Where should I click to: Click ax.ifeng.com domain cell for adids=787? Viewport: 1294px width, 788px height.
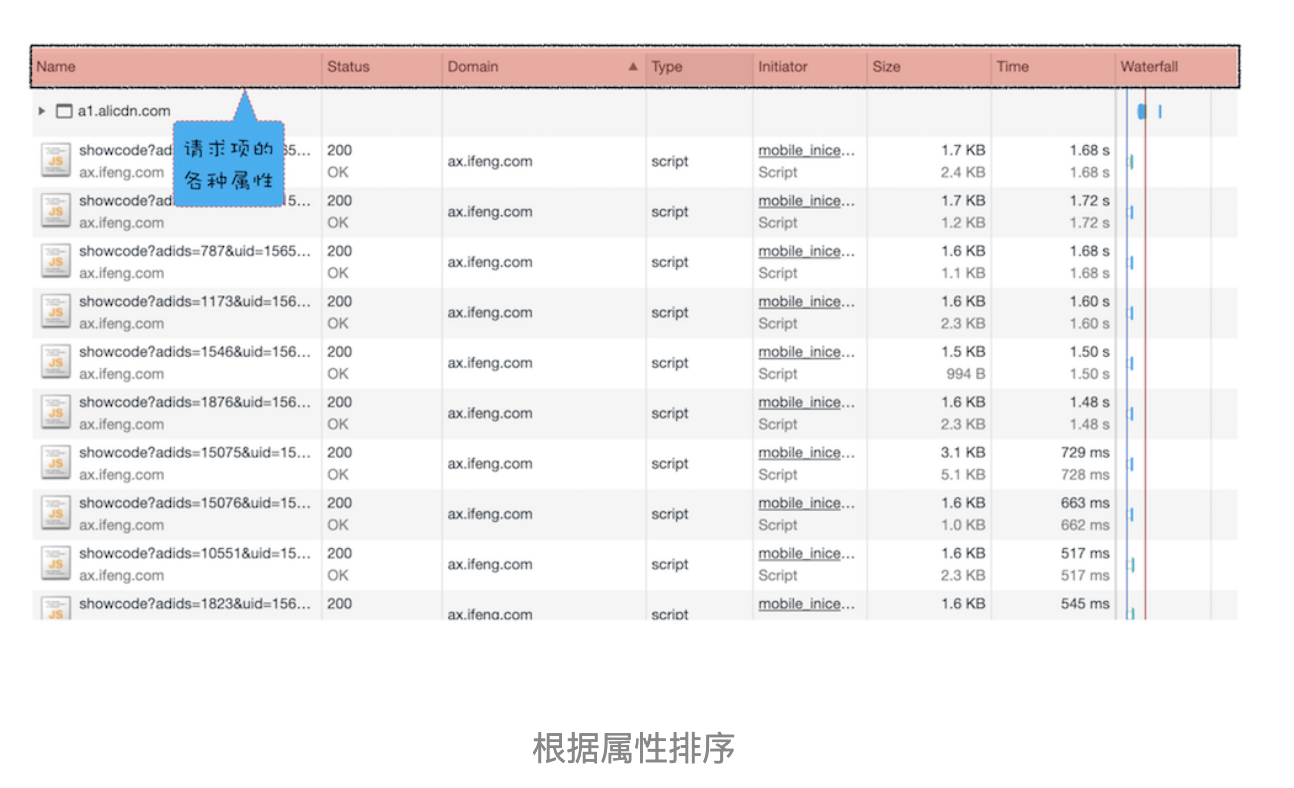pos(490,262)
